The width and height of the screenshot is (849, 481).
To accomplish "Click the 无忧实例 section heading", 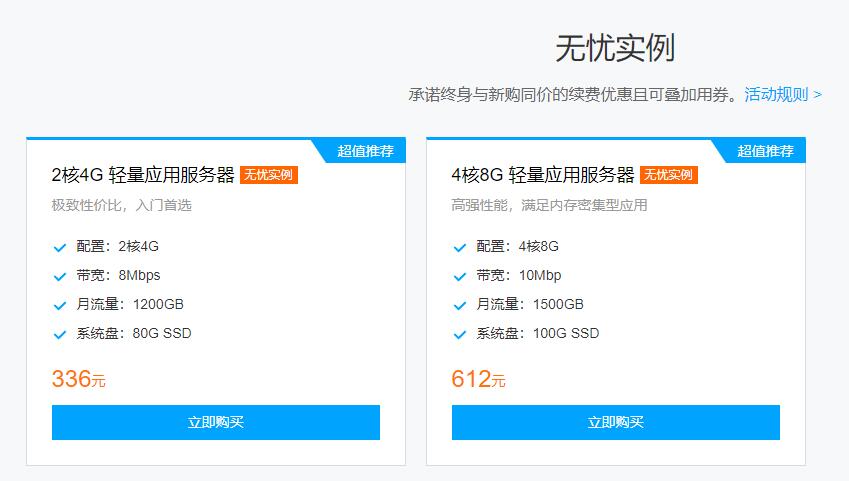I will tap(615, 48).
